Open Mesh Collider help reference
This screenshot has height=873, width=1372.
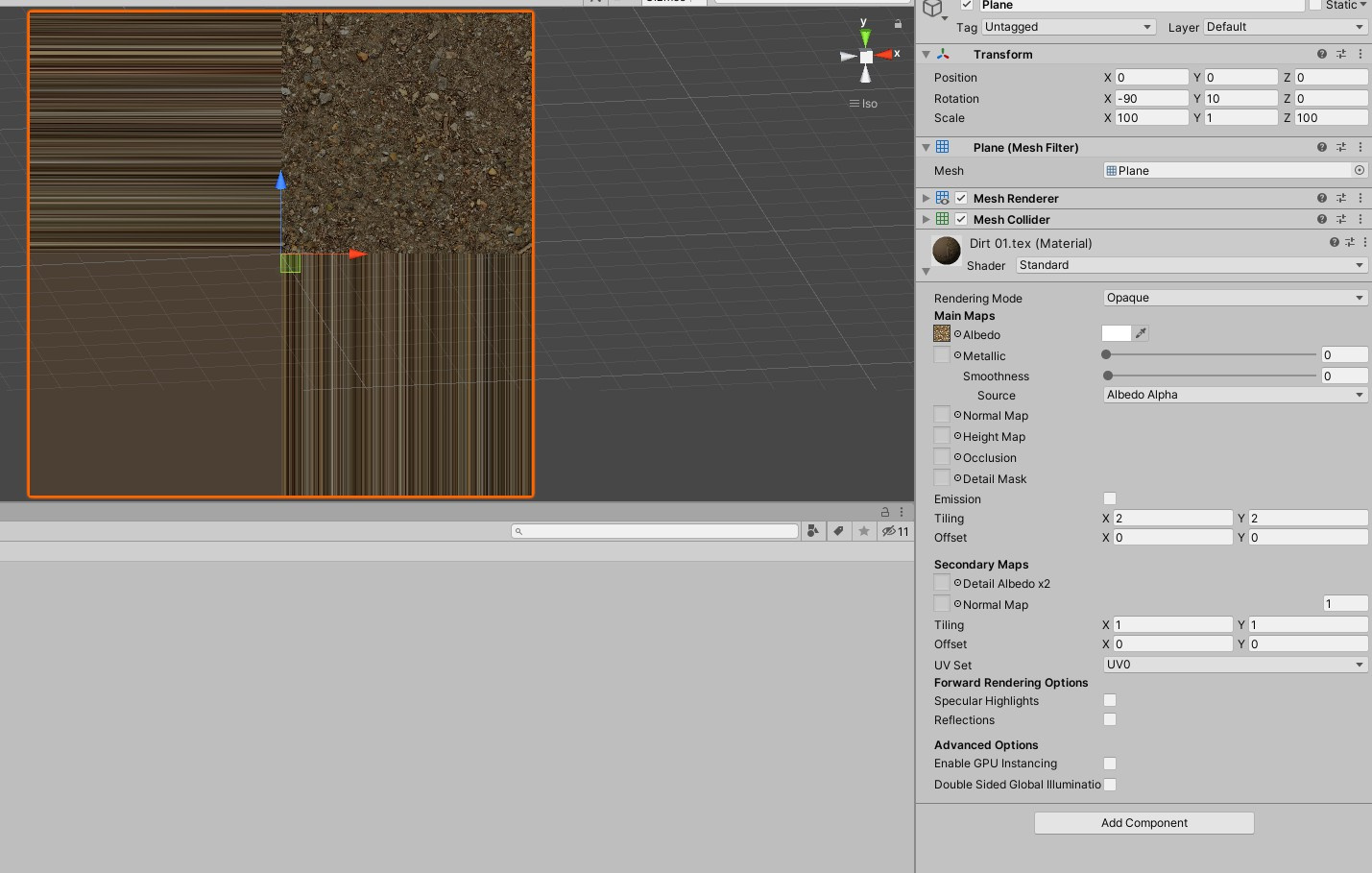[x=1322, y=220]
